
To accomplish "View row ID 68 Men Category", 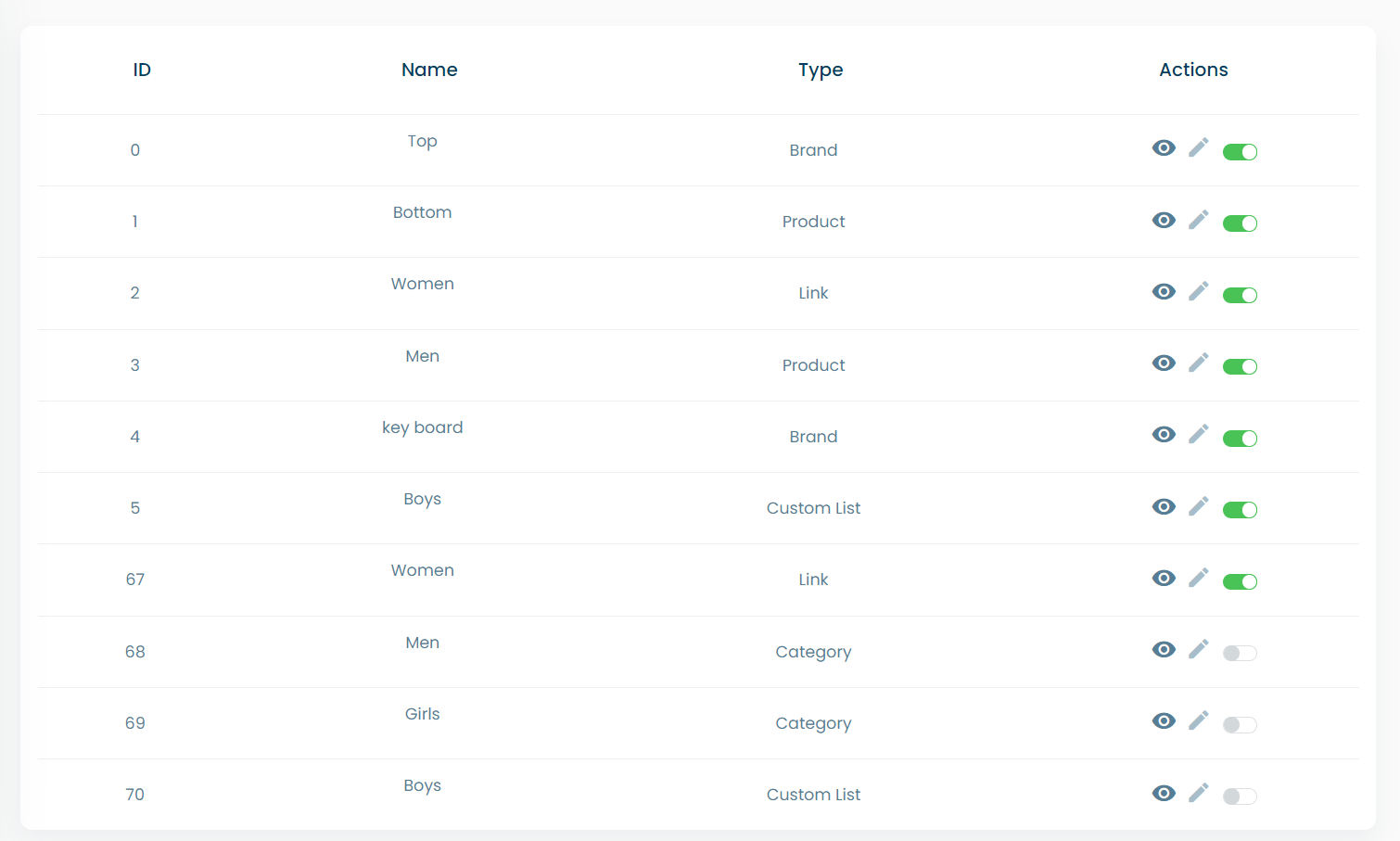I will 1164,649.
